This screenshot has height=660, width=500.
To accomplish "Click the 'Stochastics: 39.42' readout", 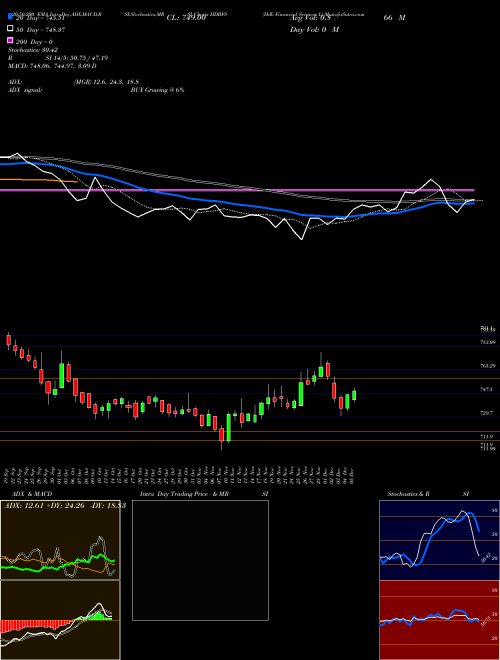I will (33, 50).
